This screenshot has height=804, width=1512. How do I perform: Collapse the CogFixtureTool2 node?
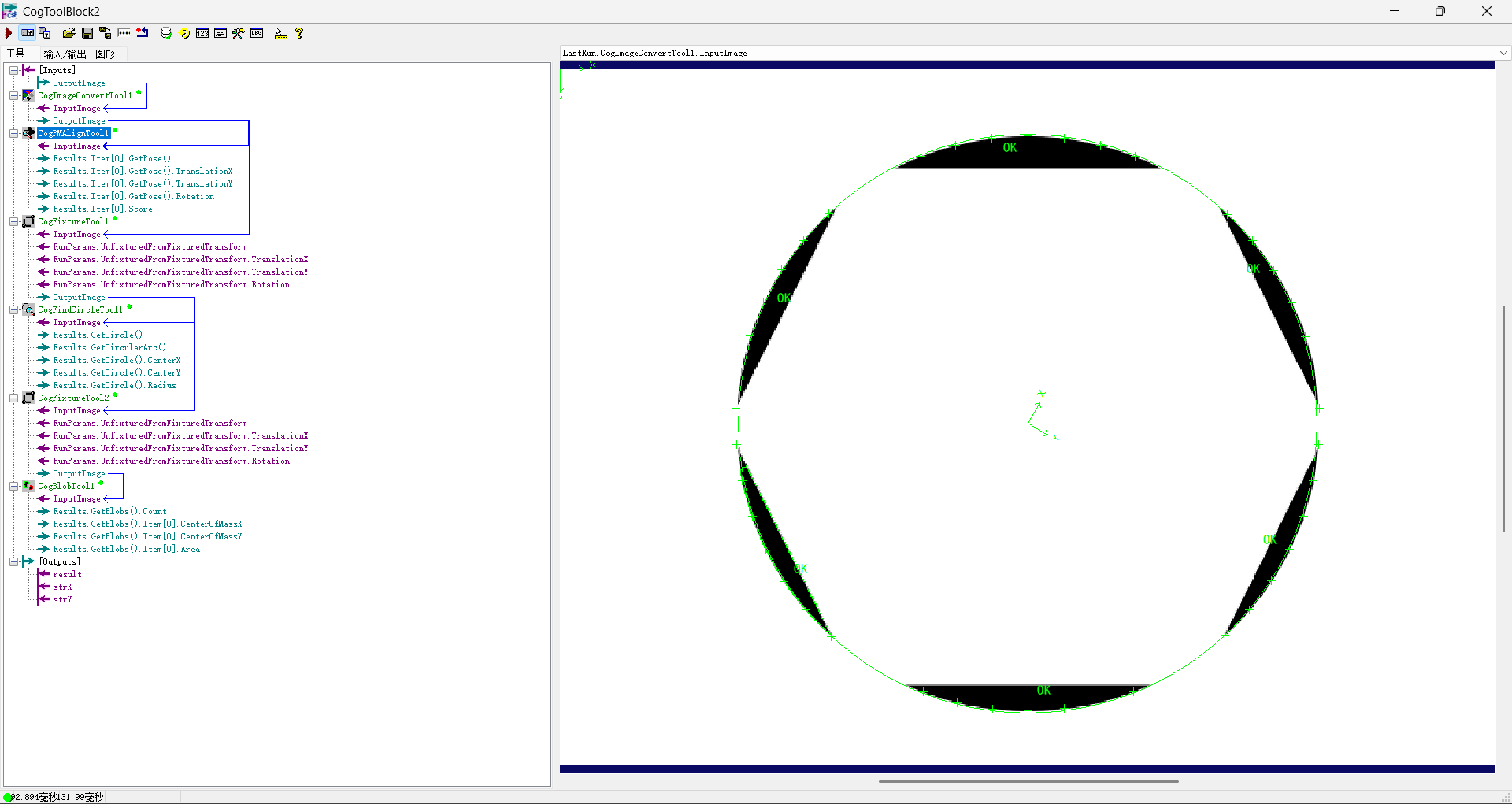tap(13, 398)
